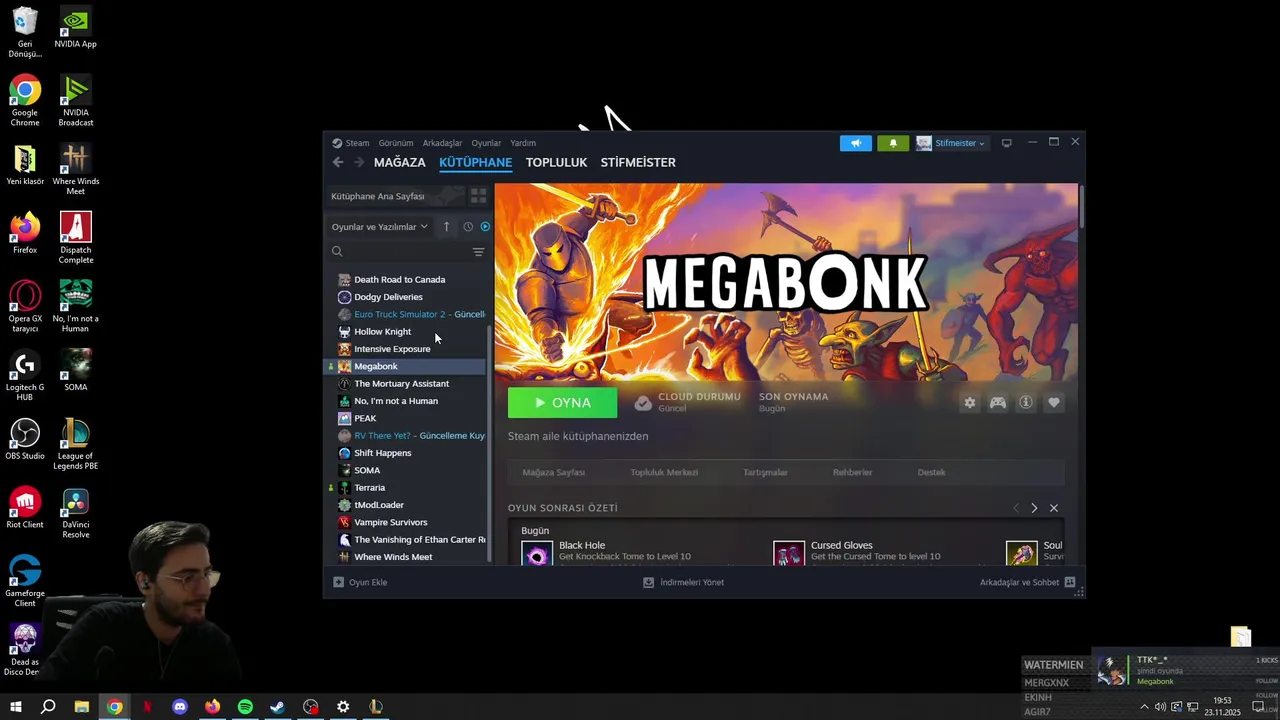Click the main content scrollbar

pyautogui.click(x=1081, y=205)
